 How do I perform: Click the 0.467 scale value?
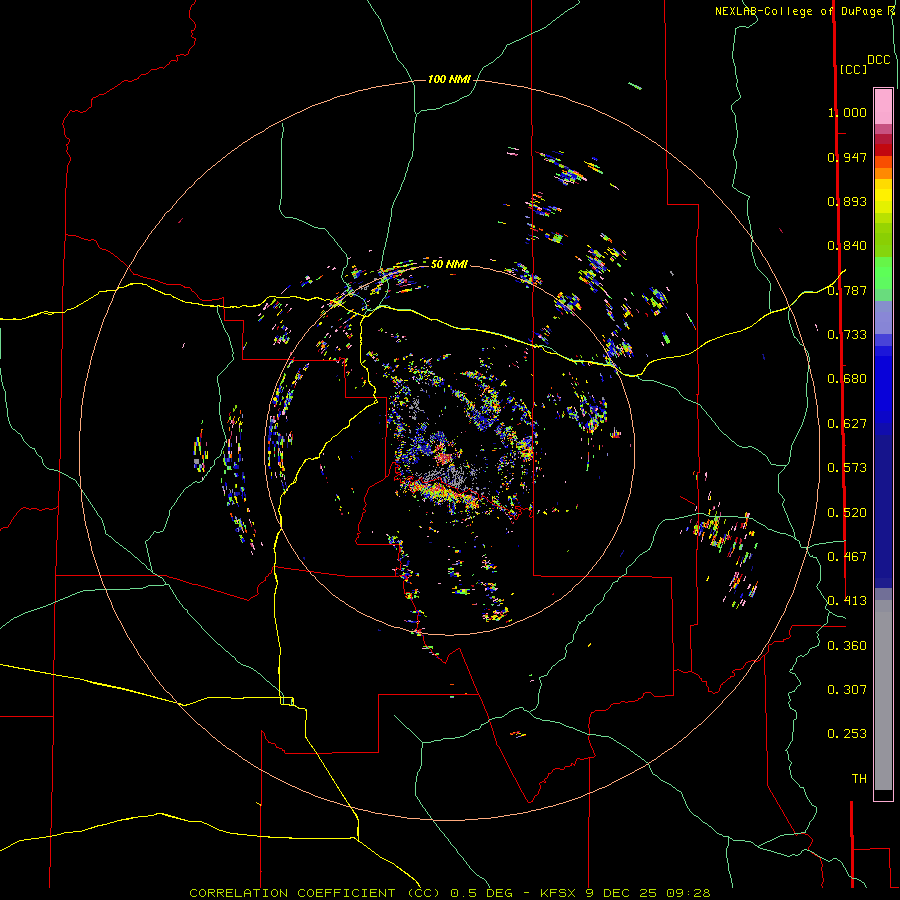click(847, 557)
